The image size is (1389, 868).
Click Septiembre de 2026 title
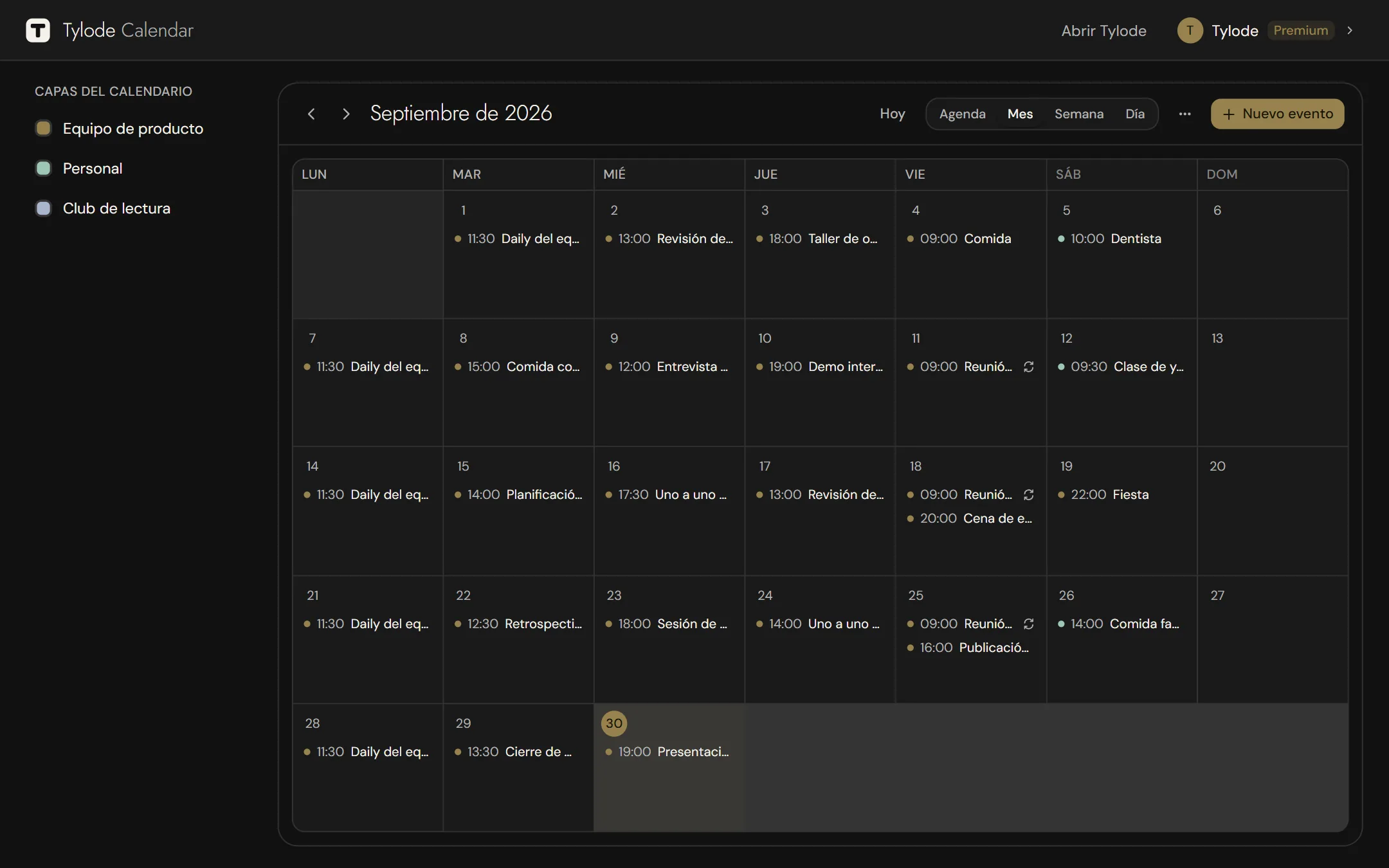[461, 113]
